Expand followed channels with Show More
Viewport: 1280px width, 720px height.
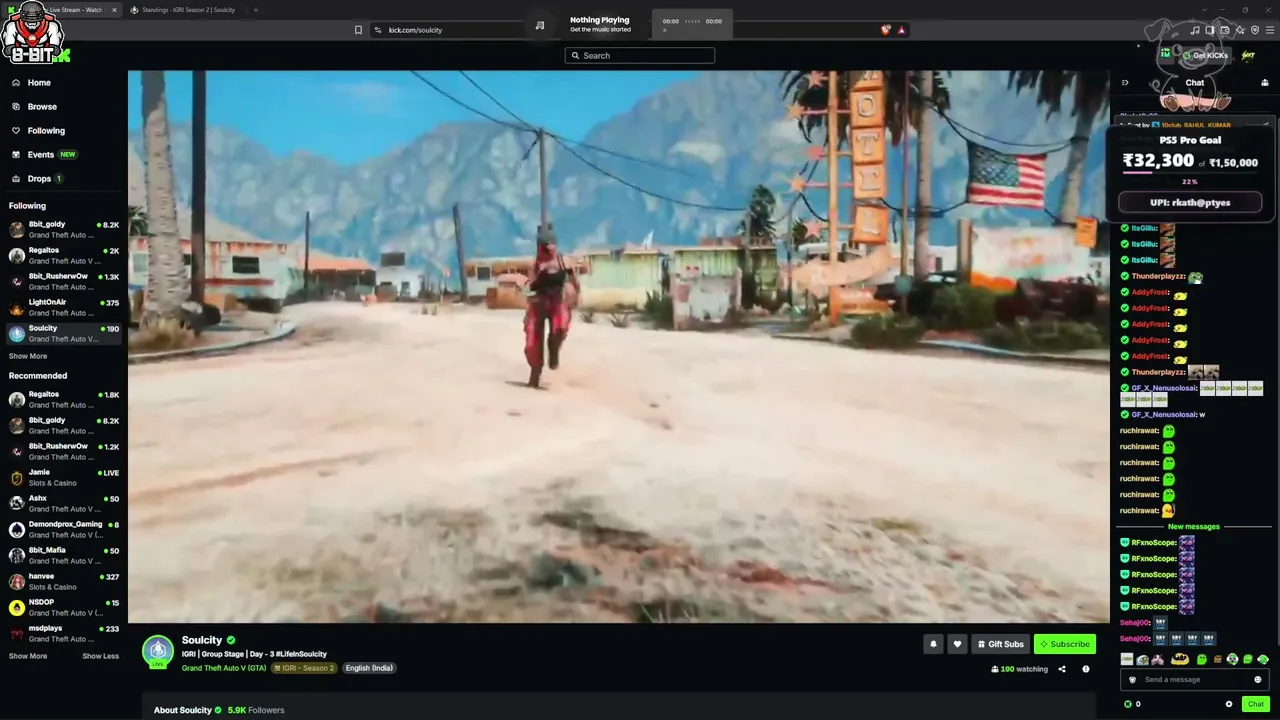click(x=28, y=356)
